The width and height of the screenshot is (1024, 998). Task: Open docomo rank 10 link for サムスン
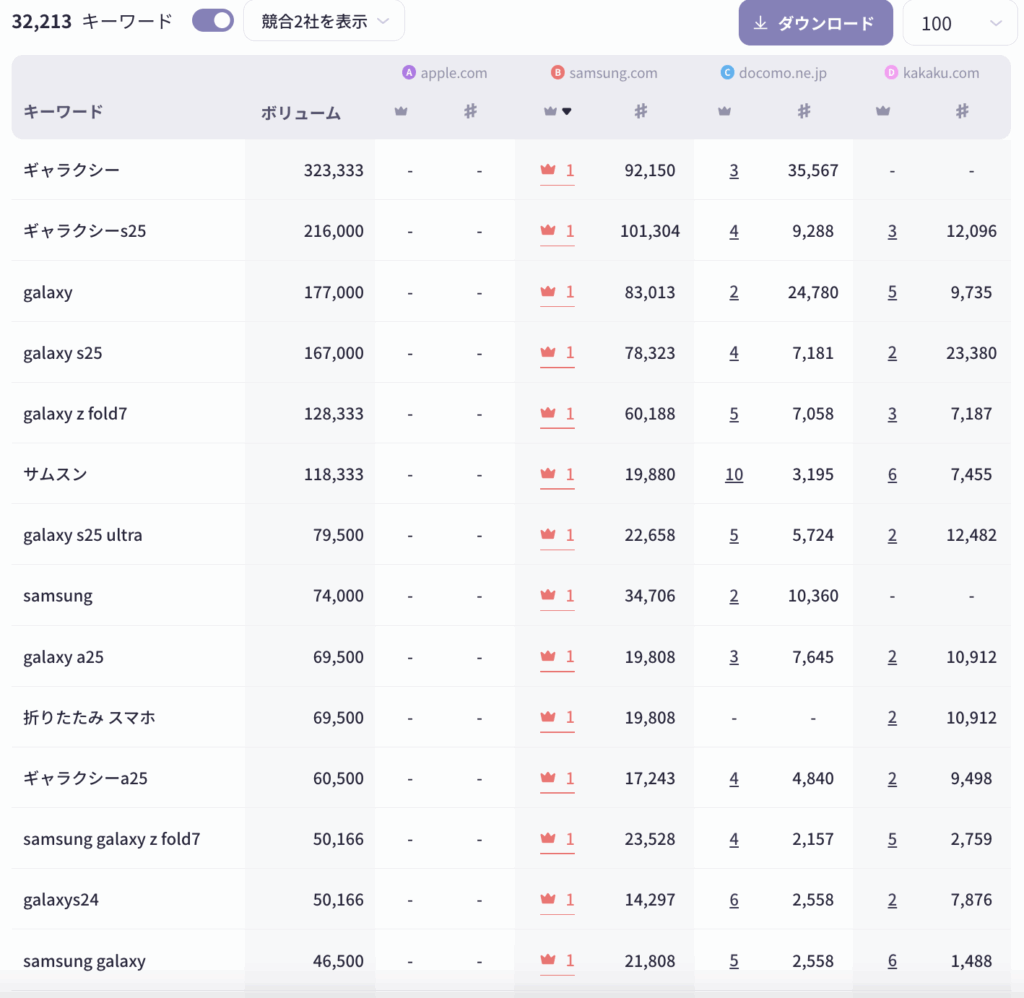tap(734, 475)
